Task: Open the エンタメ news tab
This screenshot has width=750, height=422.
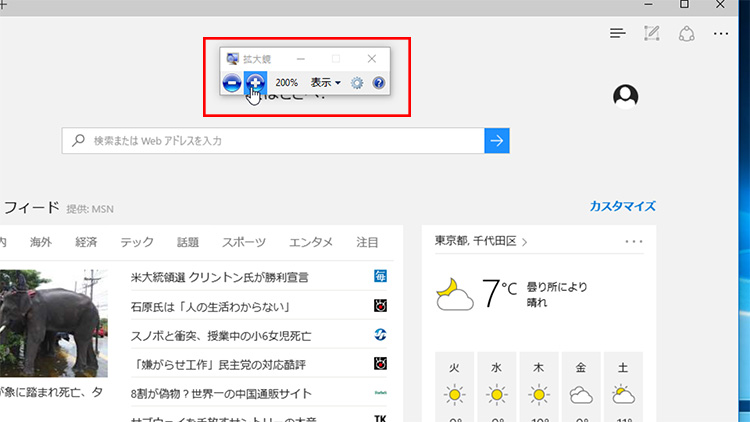Action: click(311, 242)
